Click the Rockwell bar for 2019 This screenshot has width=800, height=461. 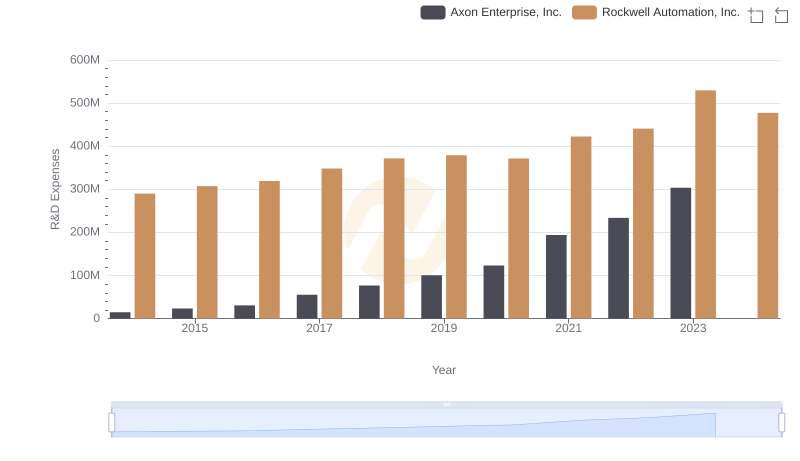(456, 237)
